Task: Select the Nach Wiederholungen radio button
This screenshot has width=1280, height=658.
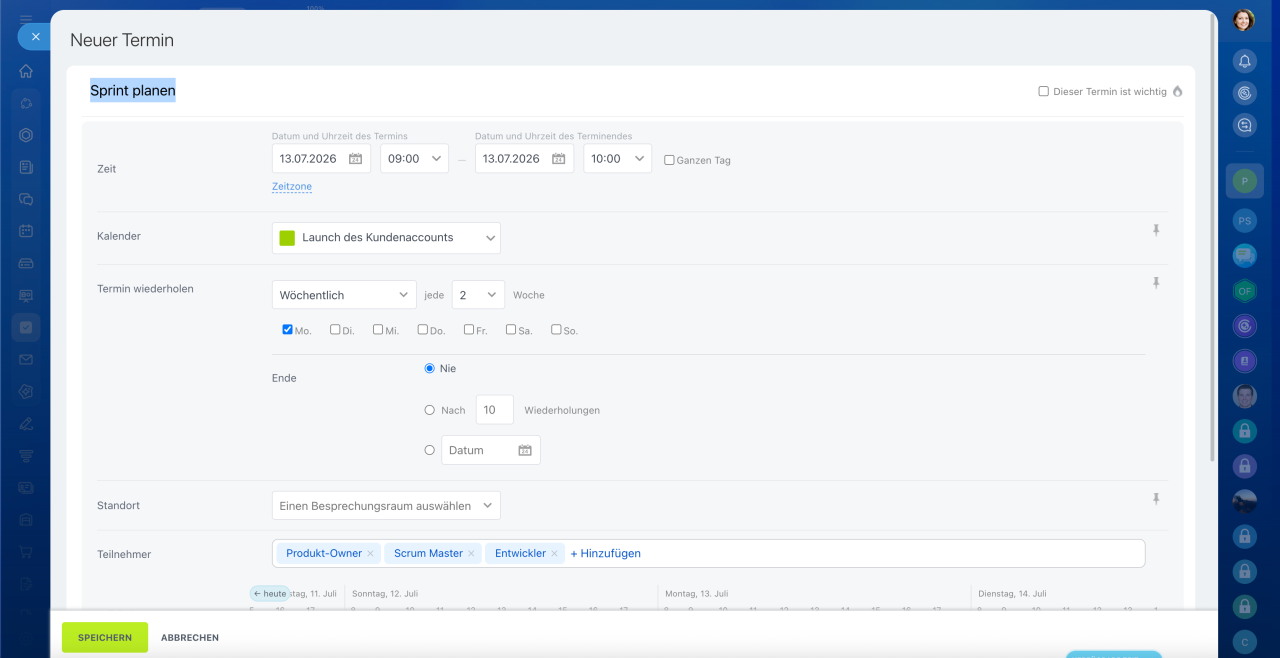Action: [x=430, y=409]
